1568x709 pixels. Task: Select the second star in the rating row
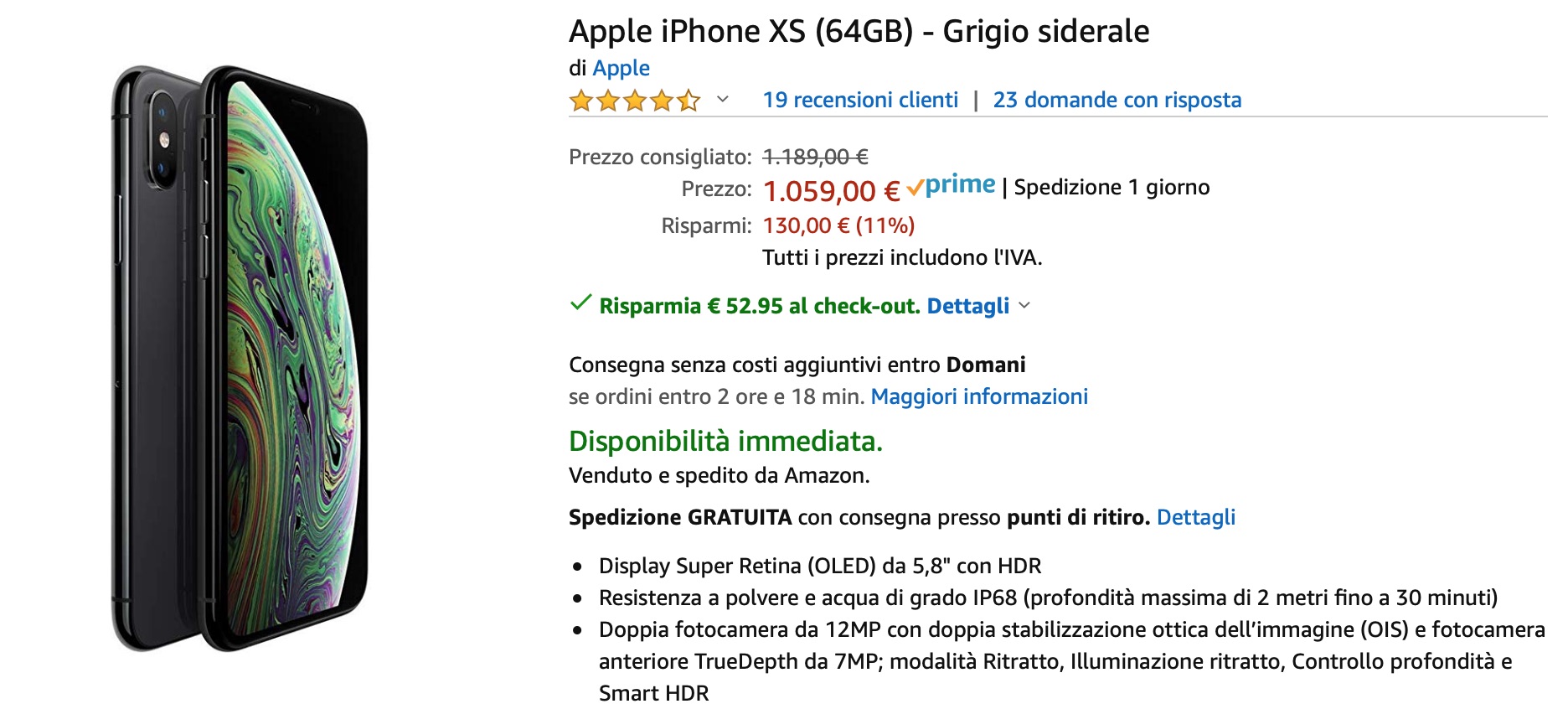click(x=608, y=101)
